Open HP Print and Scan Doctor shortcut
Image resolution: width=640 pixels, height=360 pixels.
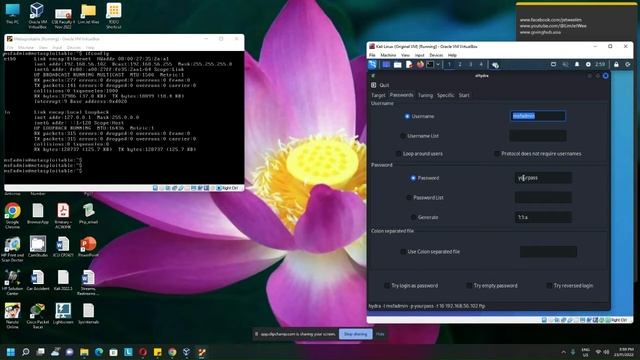tap(12, 249)
